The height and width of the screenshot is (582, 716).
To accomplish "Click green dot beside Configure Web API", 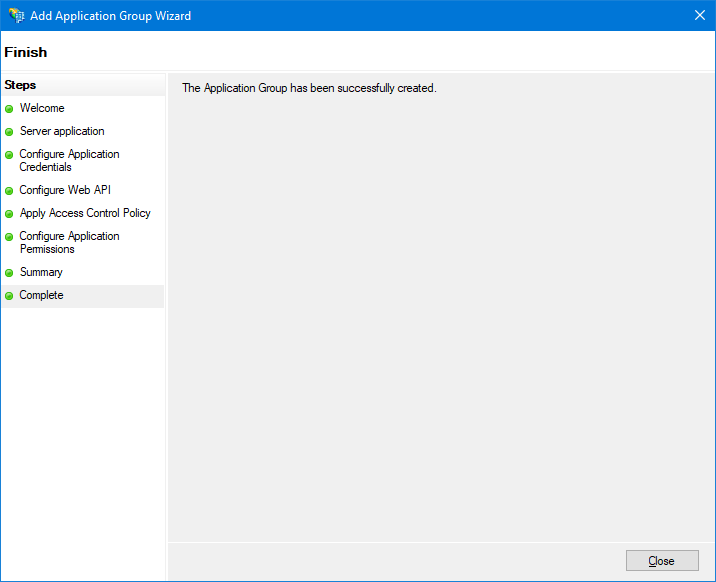I will tap(9, 191).
